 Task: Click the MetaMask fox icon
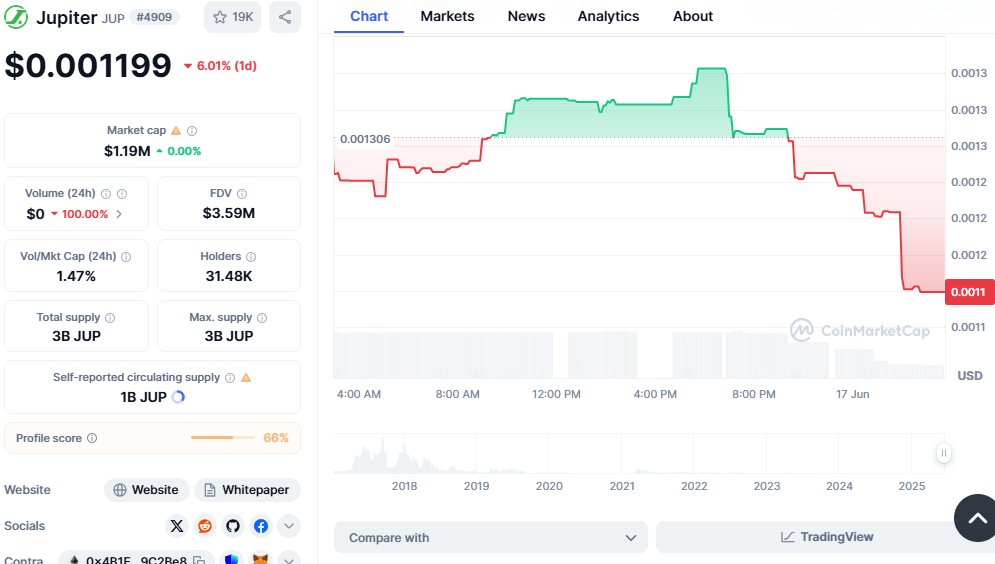(260, 560)
